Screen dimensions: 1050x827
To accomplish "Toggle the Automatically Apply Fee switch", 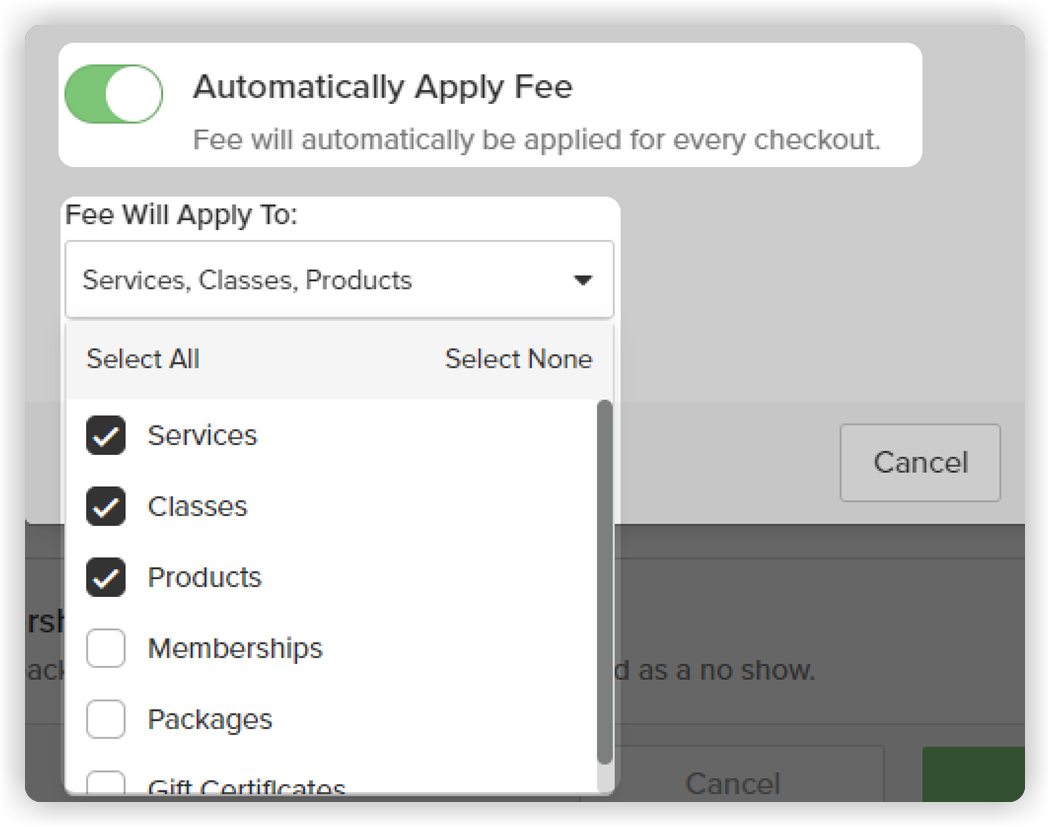I will (113, 94).
